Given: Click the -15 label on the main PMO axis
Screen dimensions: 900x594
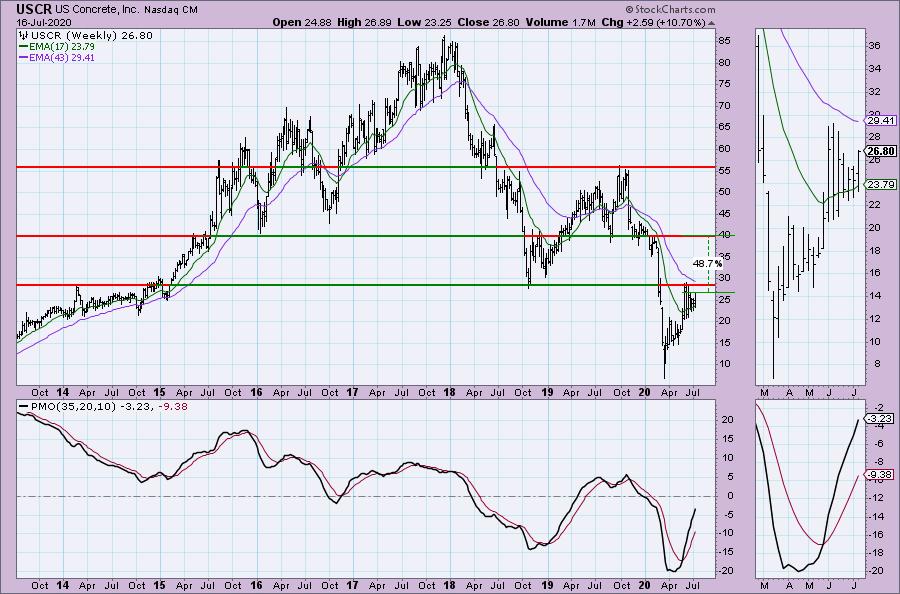Looking at the screenshot, I should point(726,552).
